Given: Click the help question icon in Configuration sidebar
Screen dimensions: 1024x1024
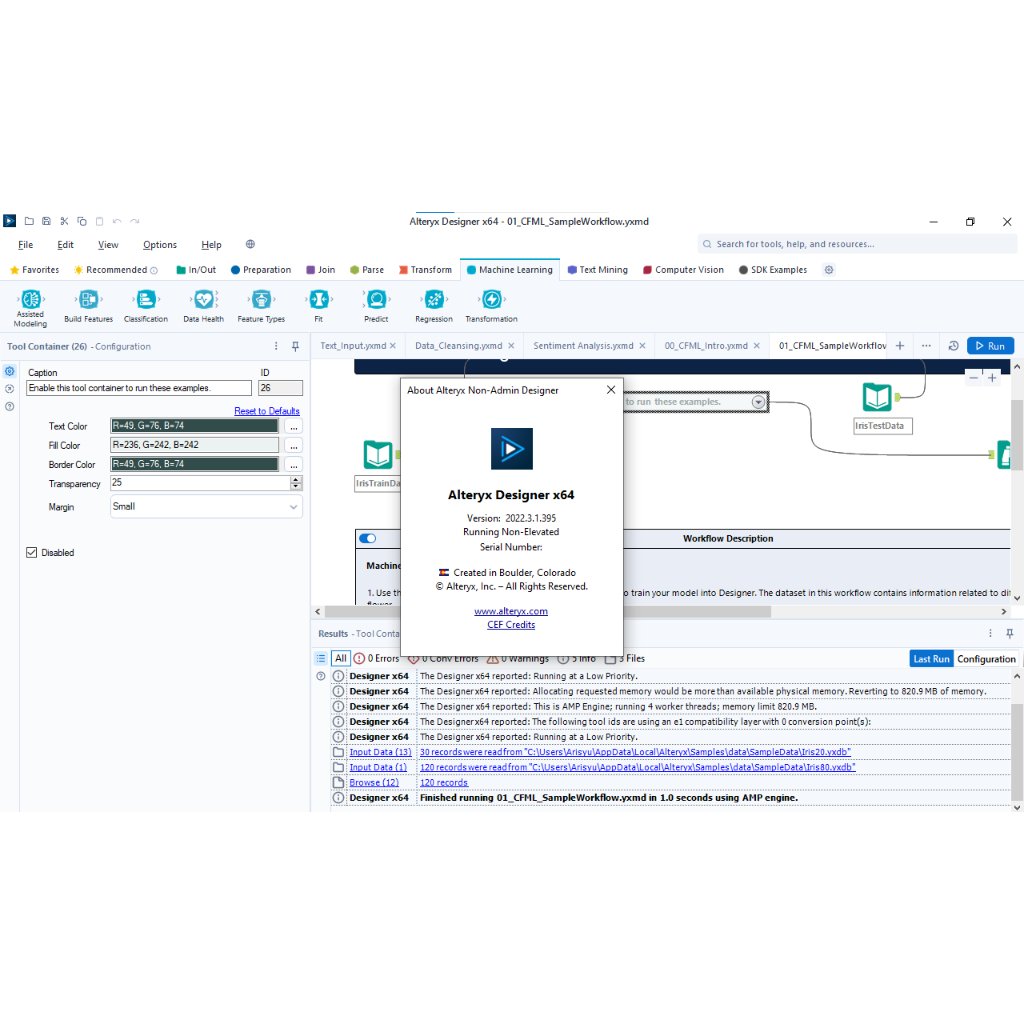Looking at the screenshot, I should [x=9, y=406].
